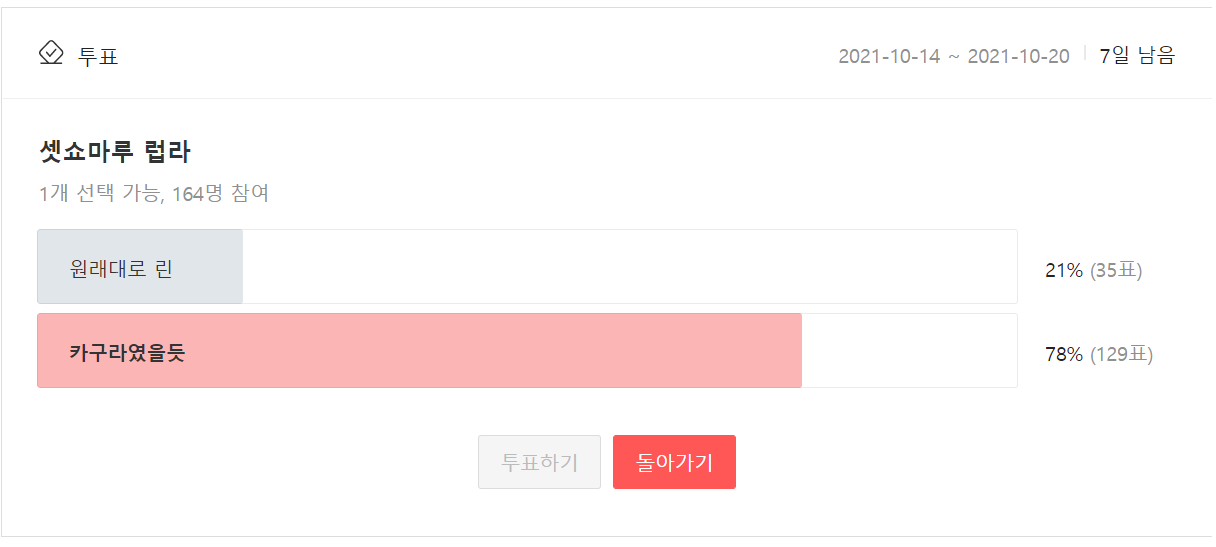Click the empty white part of 원래대로 린 bar
Image resolution: width=1216 pixels, height=547 pixels.
[x=630, y=266]
